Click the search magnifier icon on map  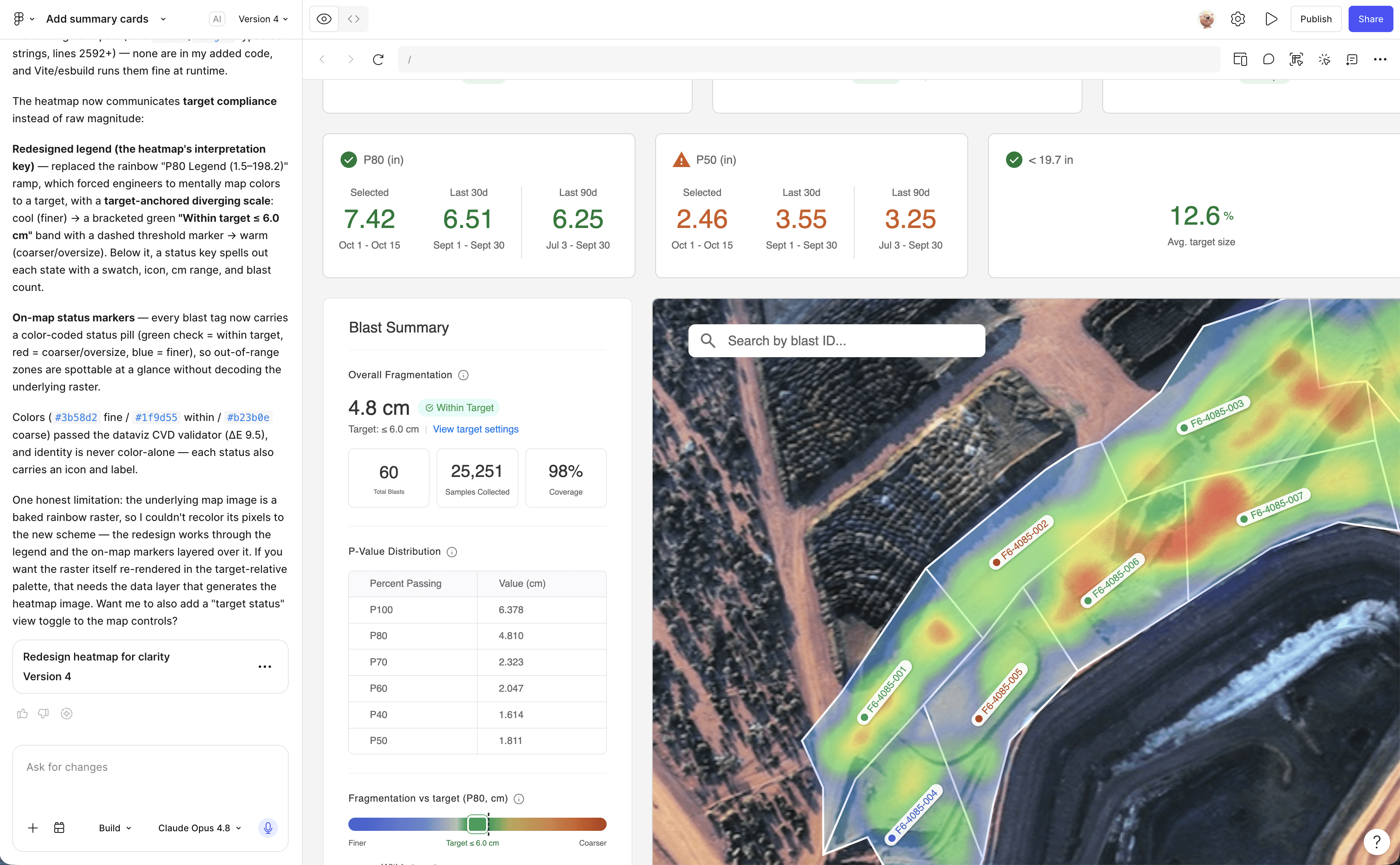click(708, 341)
